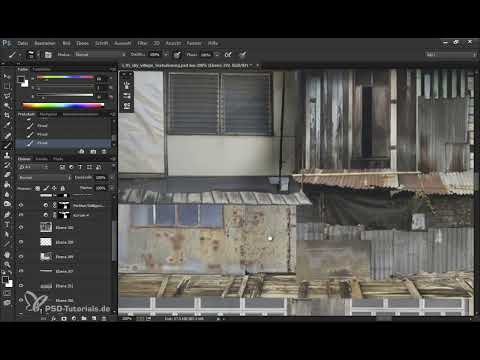Toggle pressure control for opacity

pos(177,55)
